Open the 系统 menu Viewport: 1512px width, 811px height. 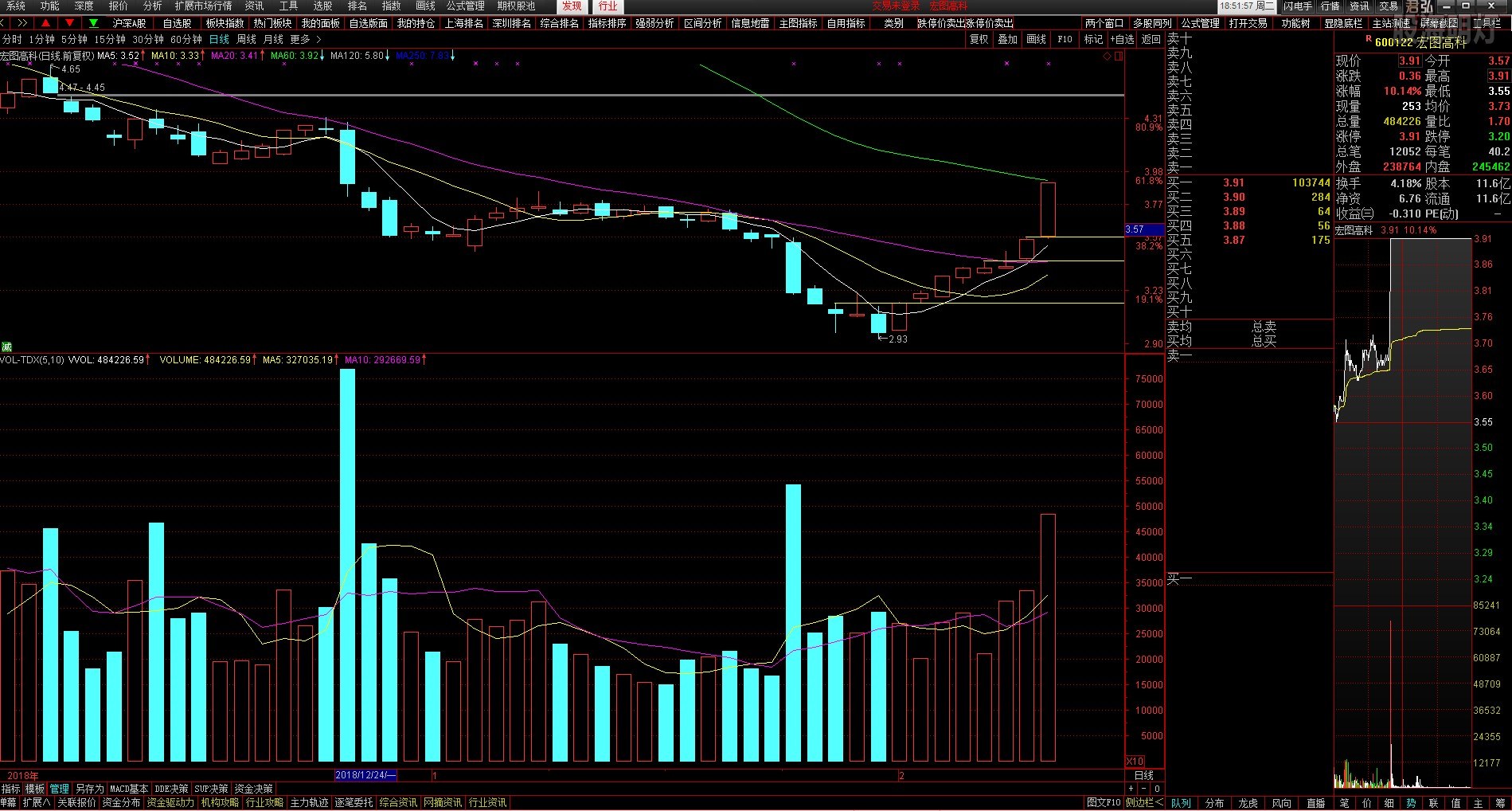click(15, 6)
